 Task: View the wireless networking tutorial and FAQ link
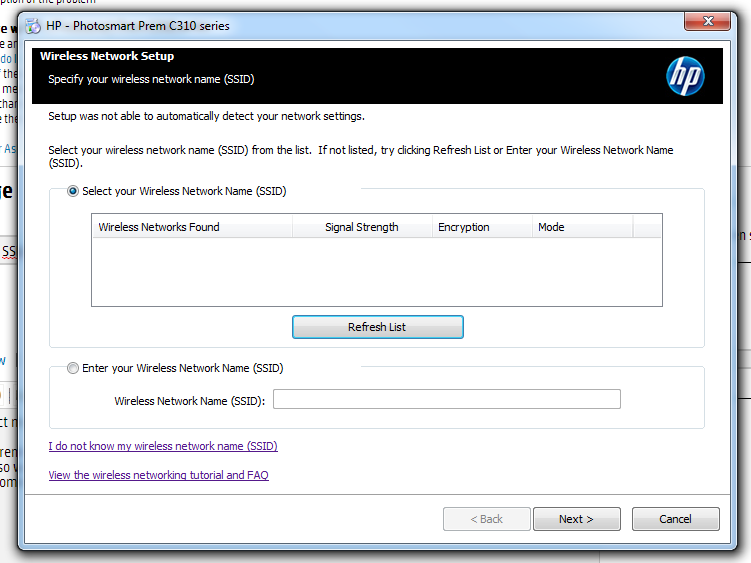click(159, 475)
